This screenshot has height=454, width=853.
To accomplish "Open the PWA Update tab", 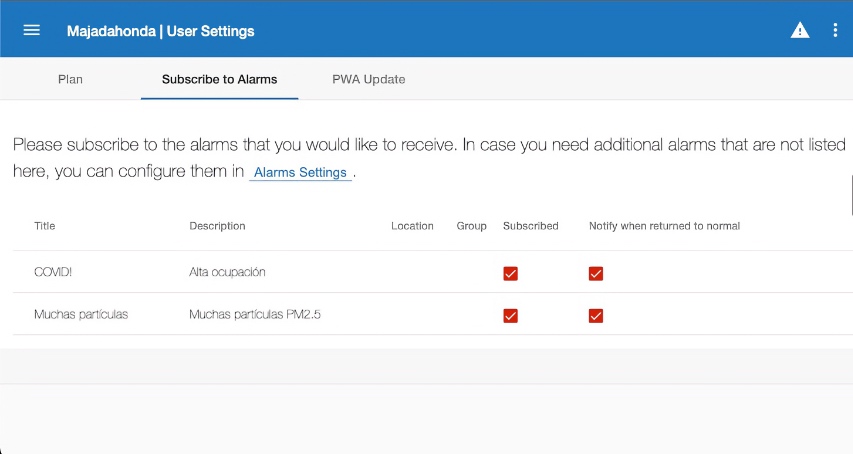I will pos(368,79).
